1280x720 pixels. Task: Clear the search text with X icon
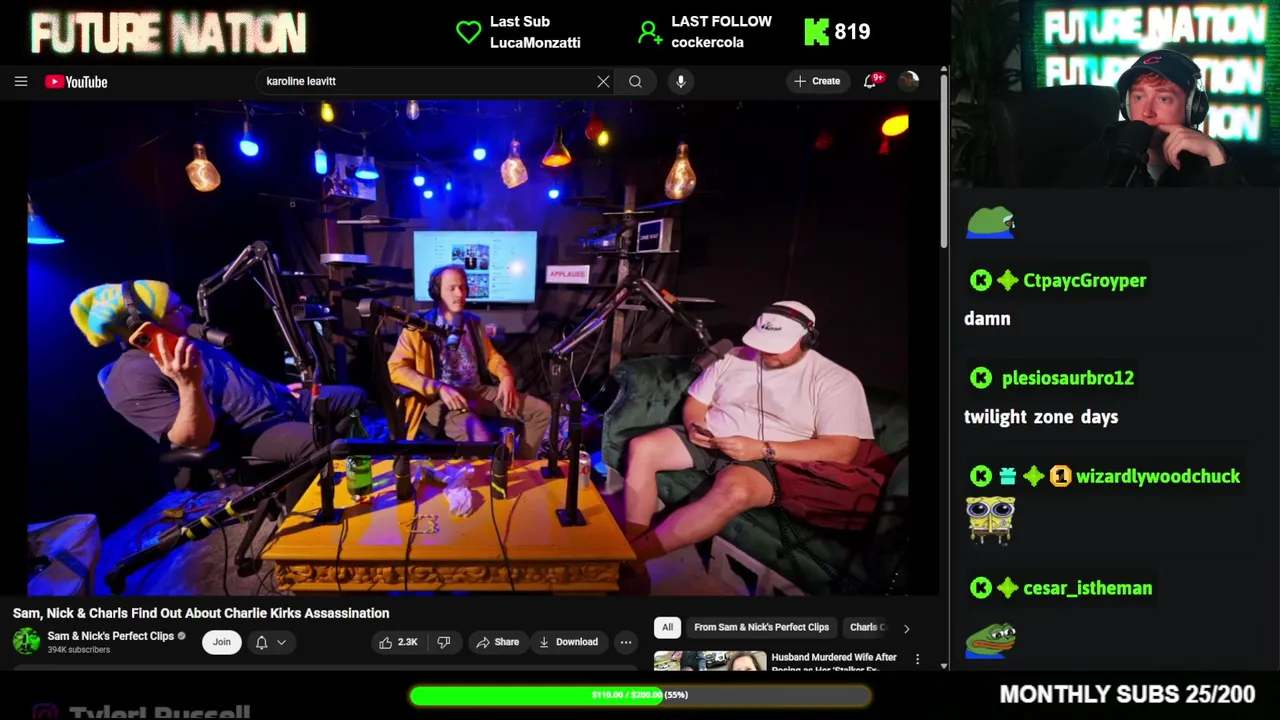(603, 81)
